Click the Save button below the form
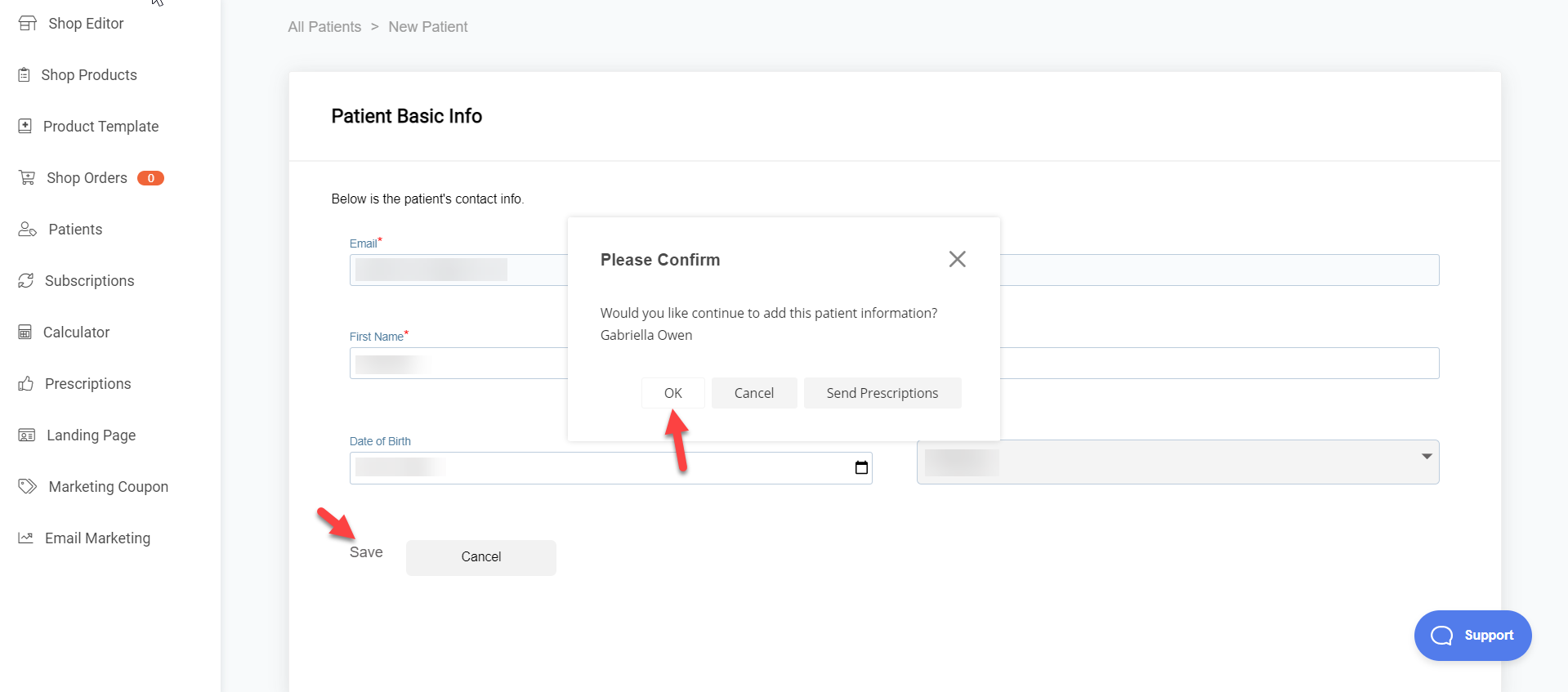The image size is (1568, 692). point(366,552)
